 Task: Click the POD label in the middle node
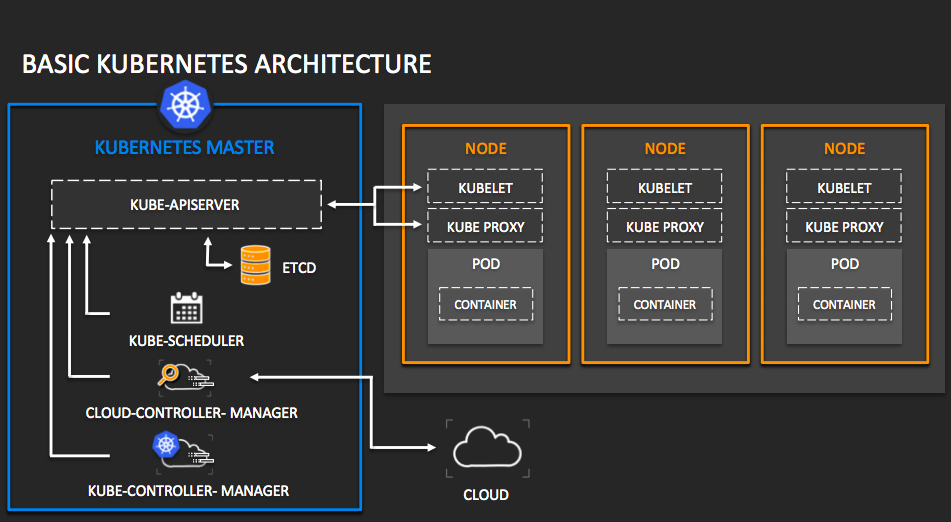pos(665,264)
